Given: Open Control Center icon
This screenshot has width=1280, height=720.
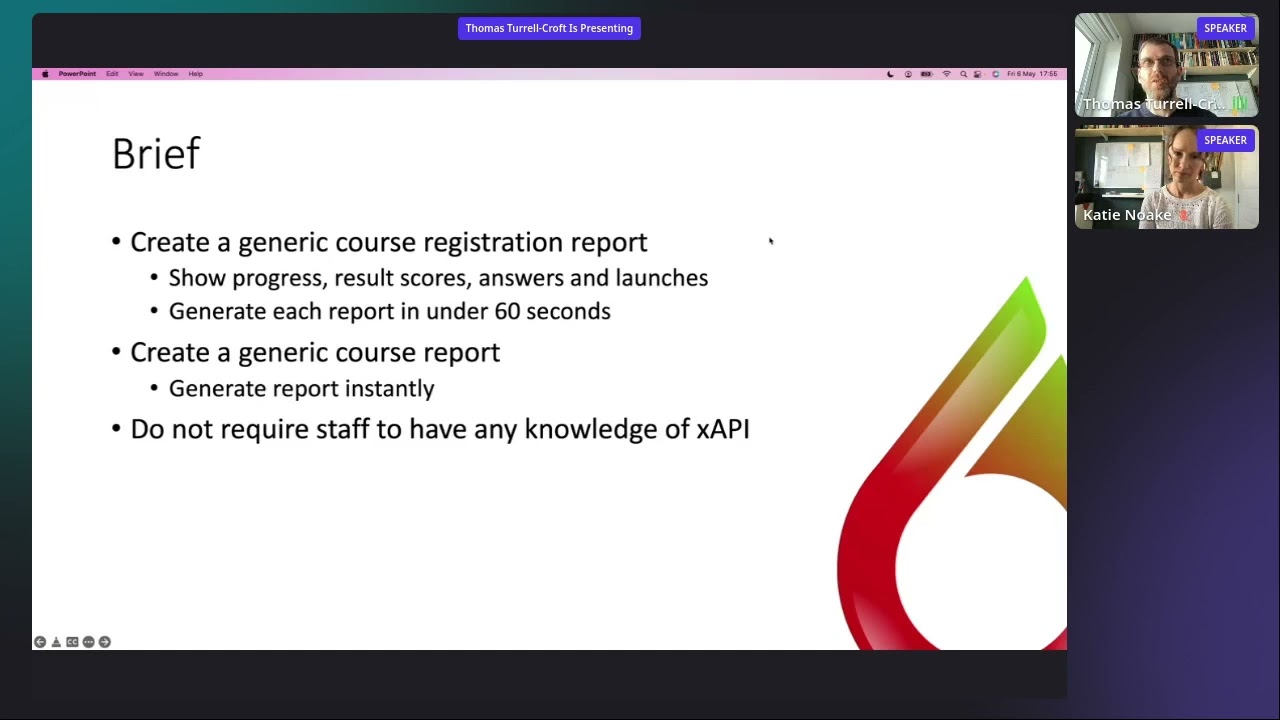Looking at the screenshot, I should (977, 74).
